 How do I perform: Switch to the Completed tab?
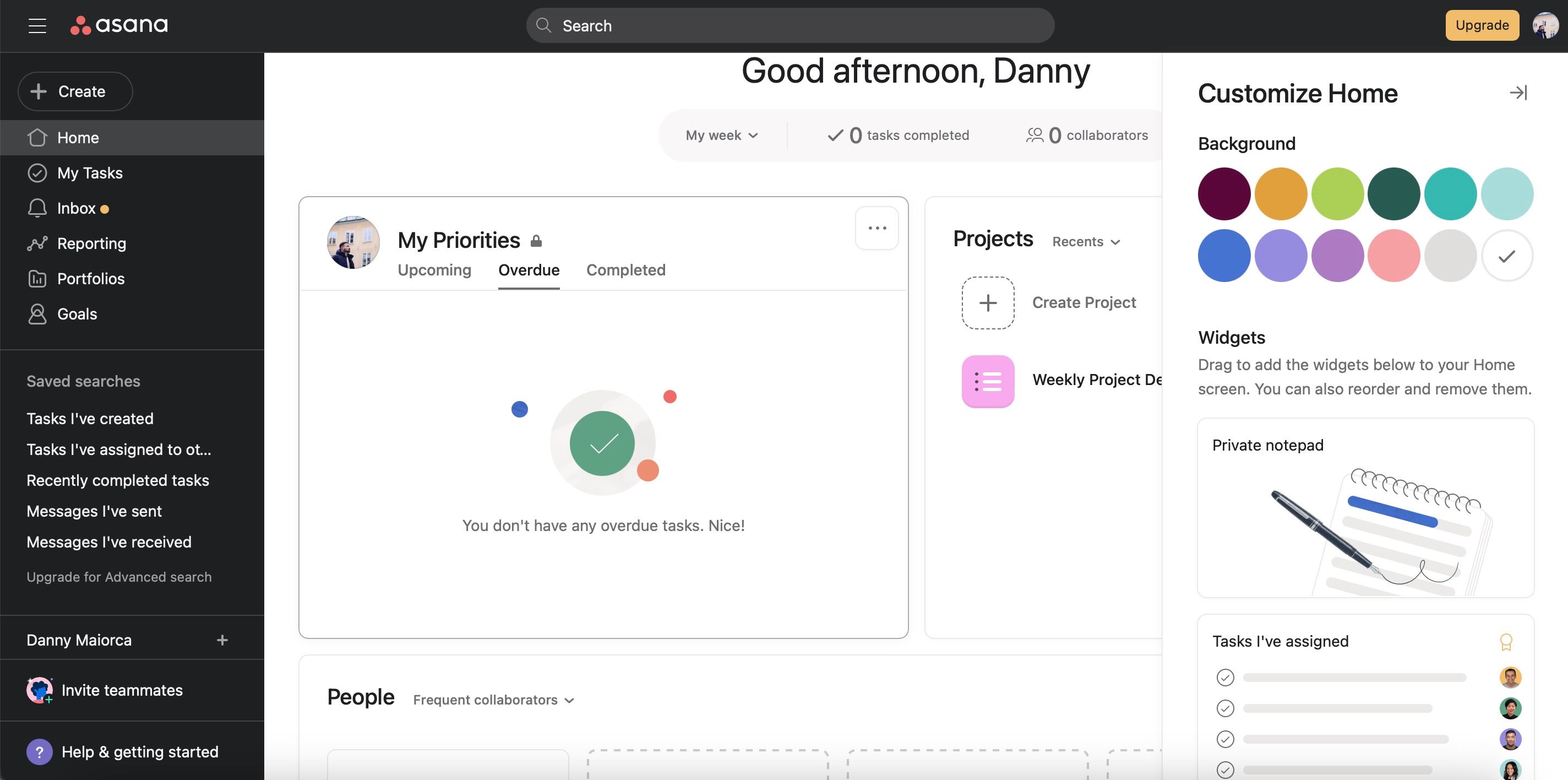625,270
